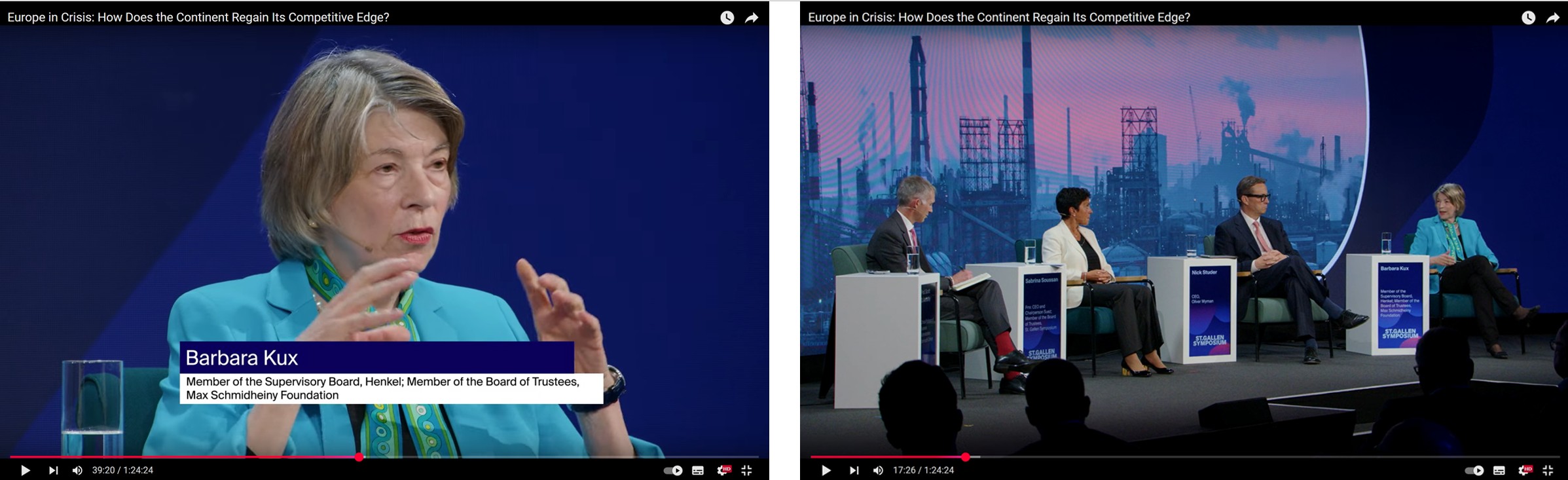This screenshot has width=1568, height=480.
Task: Open HD settings gear in left player
Action: pos(723,470)
